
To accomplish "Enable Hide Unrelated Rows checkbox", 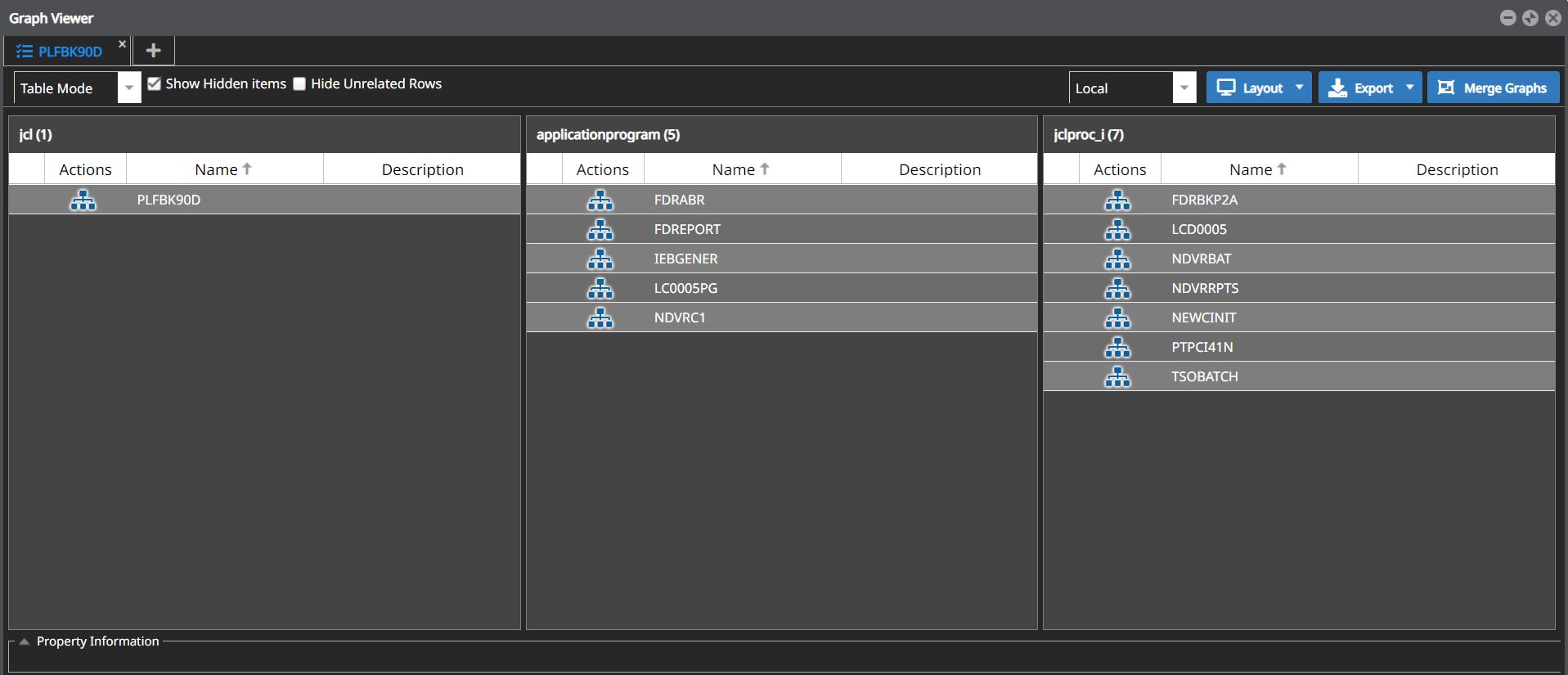I will (x=299, y=83).
